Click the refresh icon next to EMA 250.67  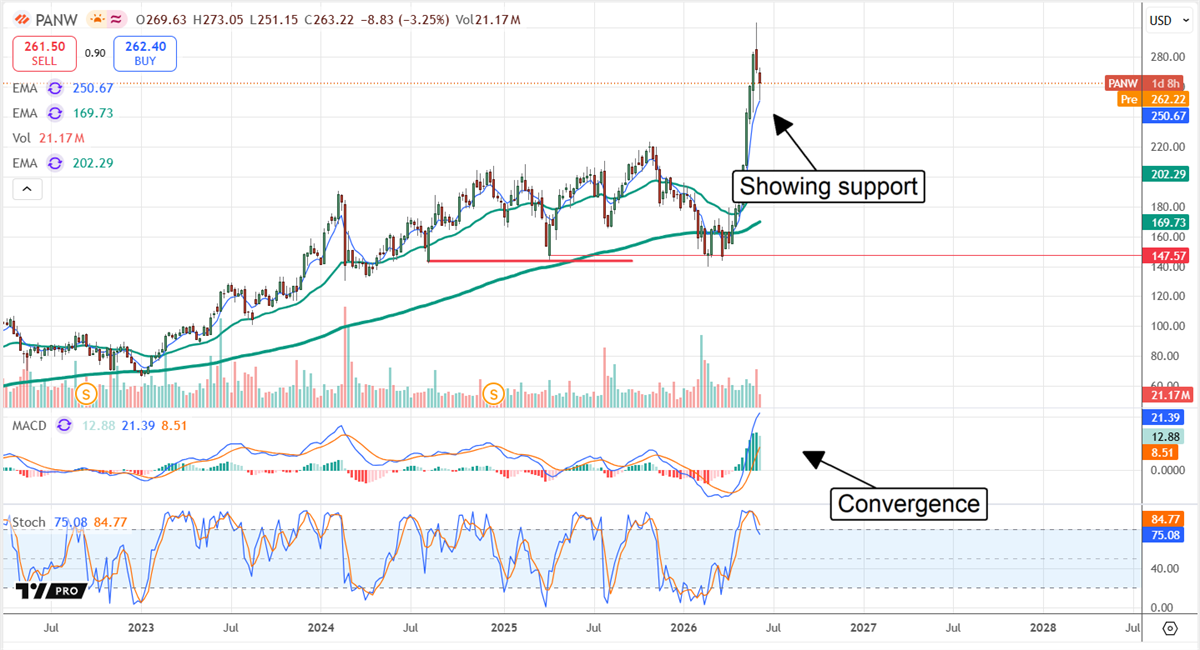pos(56,88)
